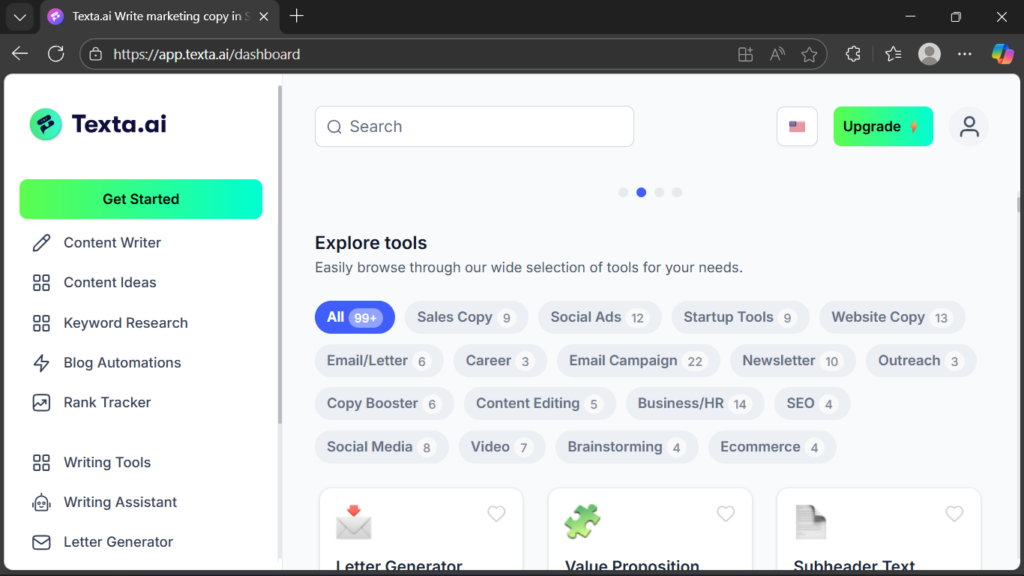Open the Content Writer pencil icon
Viewport: 1024px width, 576px height.
[41, 242]
